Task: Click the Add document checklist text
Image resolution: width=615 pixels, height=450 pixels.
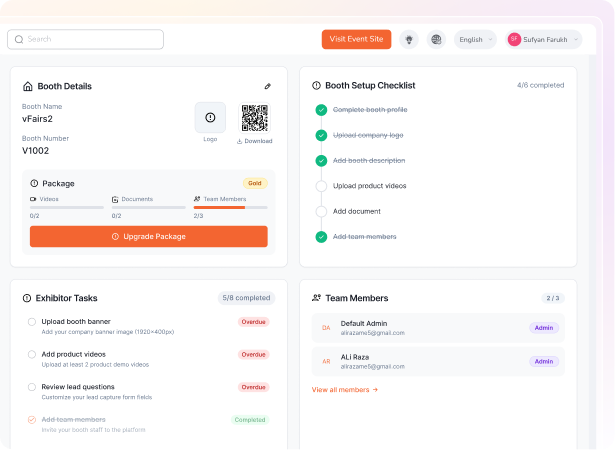Action: pyautogui.click(x=357, y=211)
